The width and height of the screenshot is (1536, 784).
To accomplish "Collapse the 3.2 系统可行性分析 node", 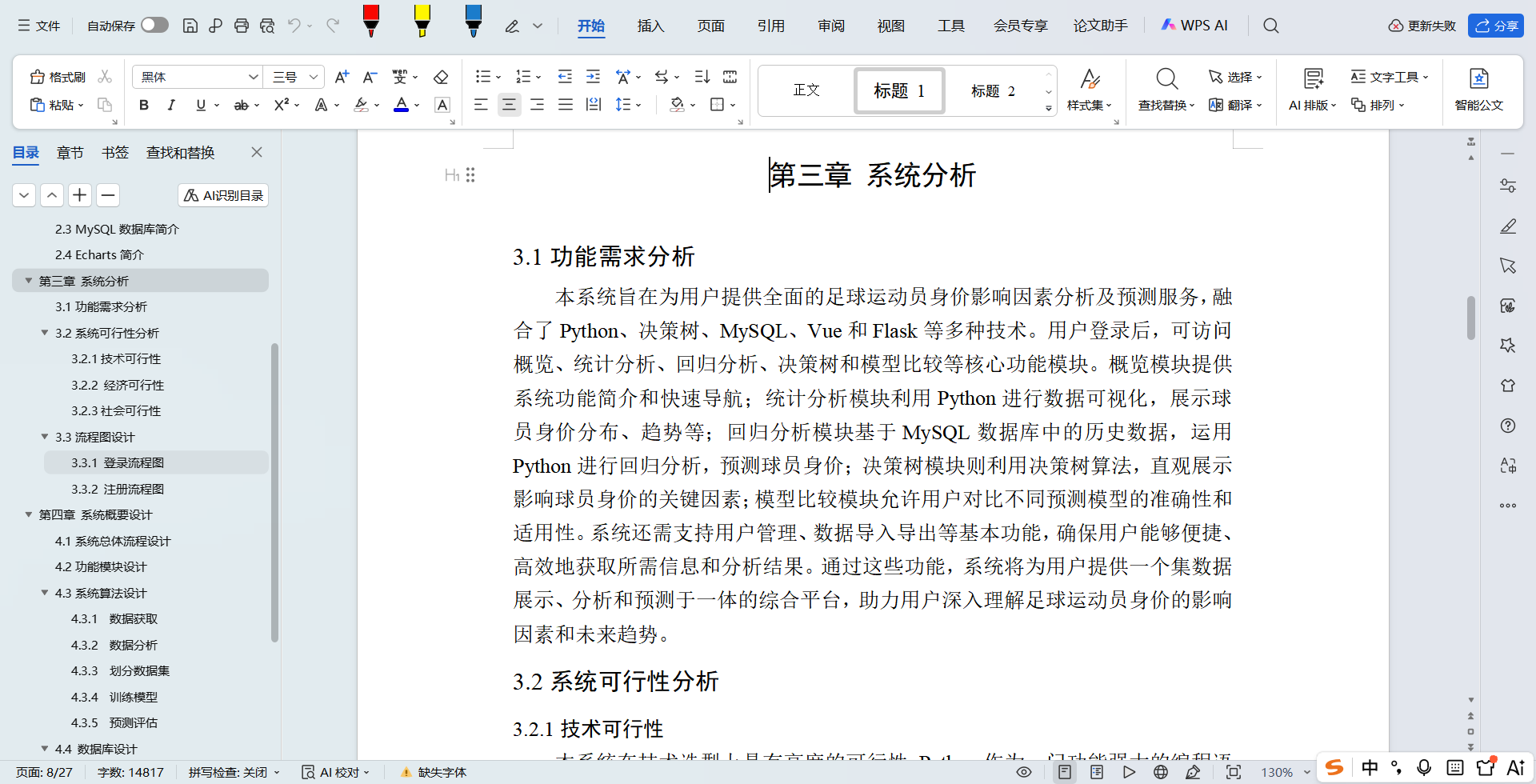I will coord(45,333).
